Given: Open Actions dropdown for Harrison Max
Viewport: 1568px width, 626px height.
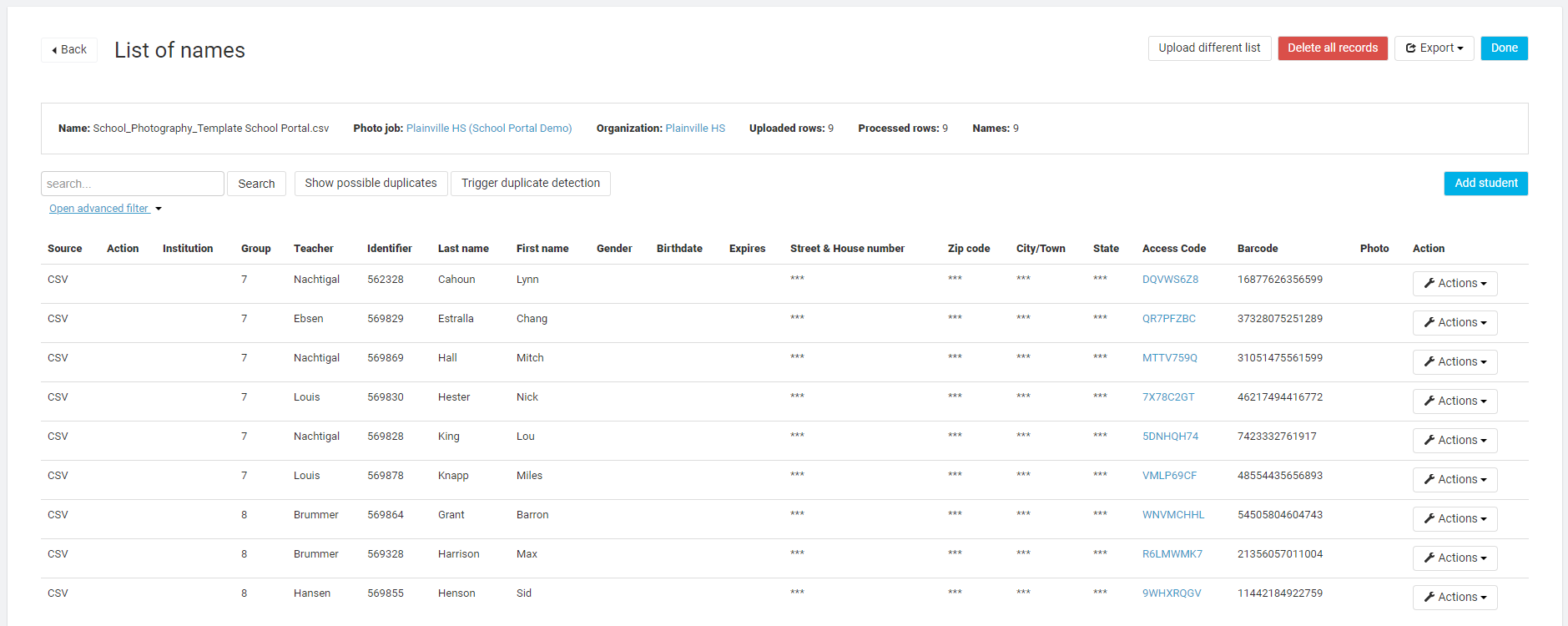Looking at the screenshot, I should click(1455, 558).
